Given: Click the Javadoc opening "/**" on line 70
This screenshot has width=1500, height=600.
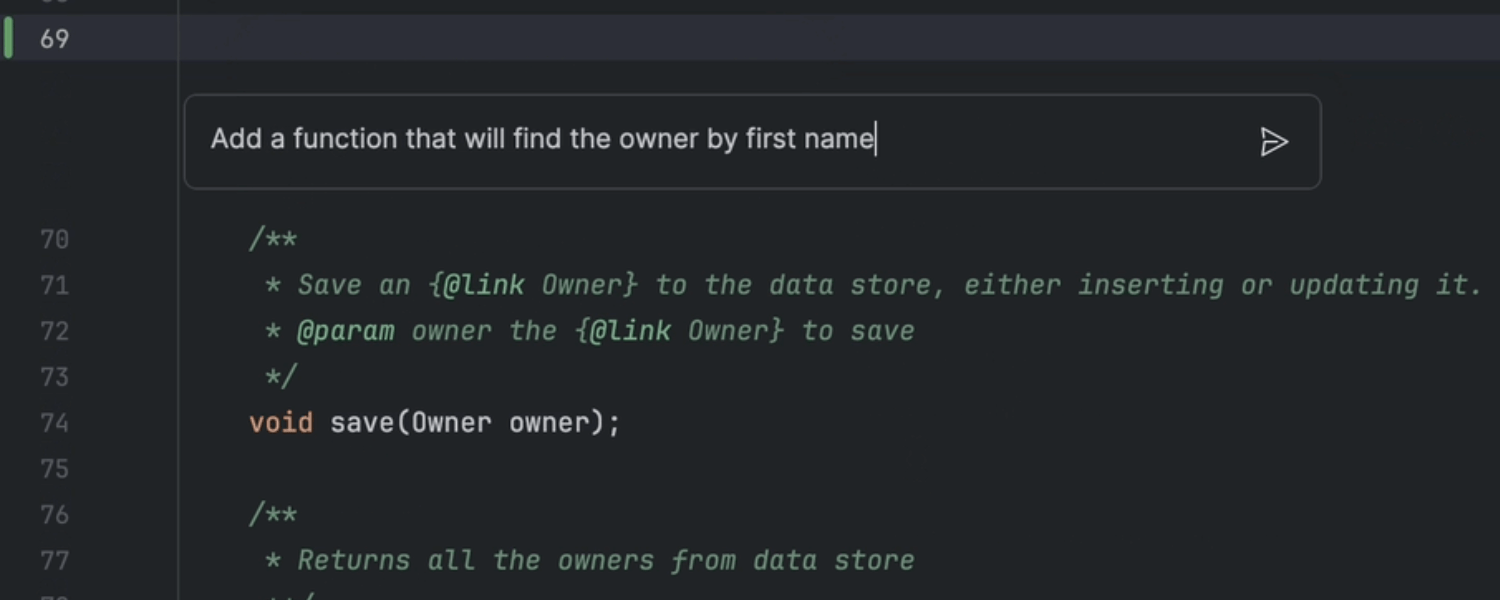Looking at the screenshot, I should (x=273, y=240).
